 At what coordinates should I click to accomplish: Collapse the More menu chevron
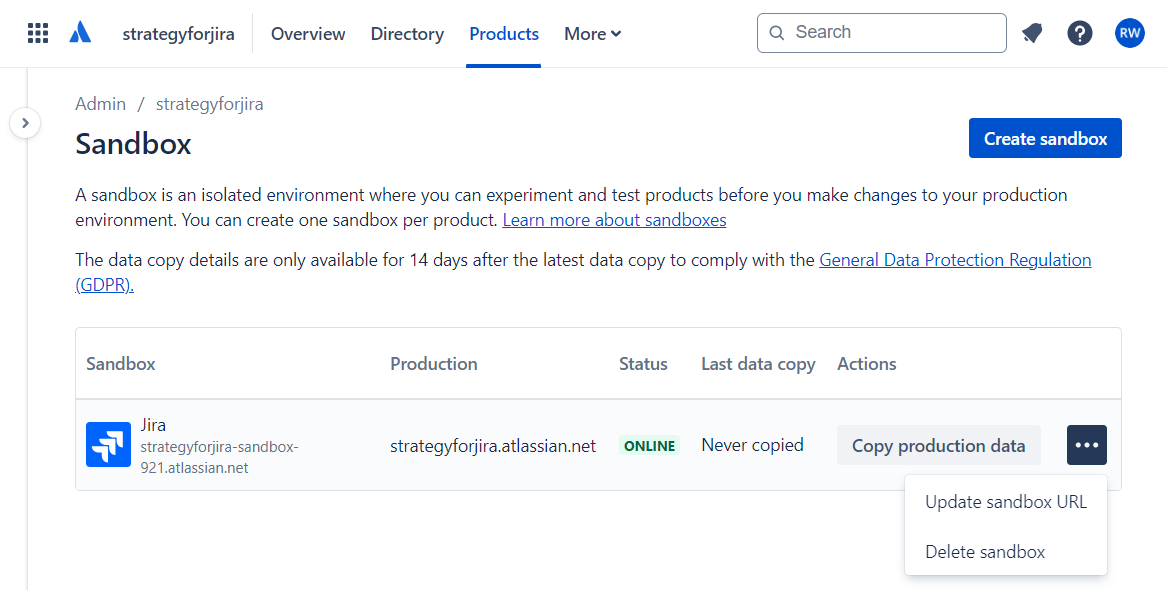tap(617, 34)
